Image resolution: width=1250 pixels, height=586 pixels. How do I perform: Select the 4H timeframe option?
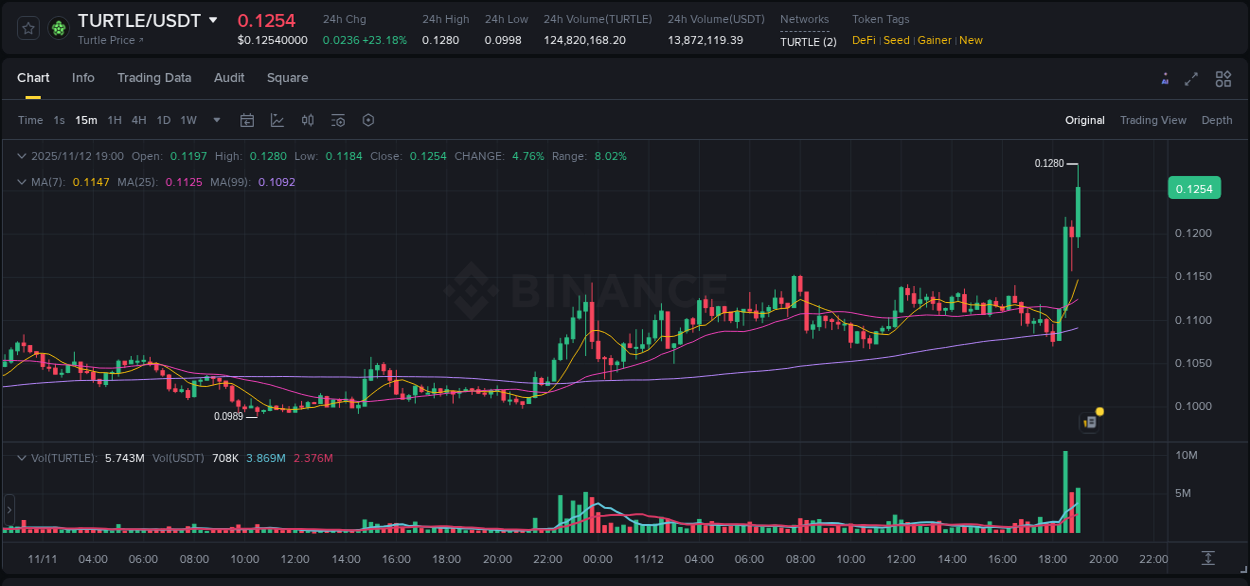[x=139, y=120]
